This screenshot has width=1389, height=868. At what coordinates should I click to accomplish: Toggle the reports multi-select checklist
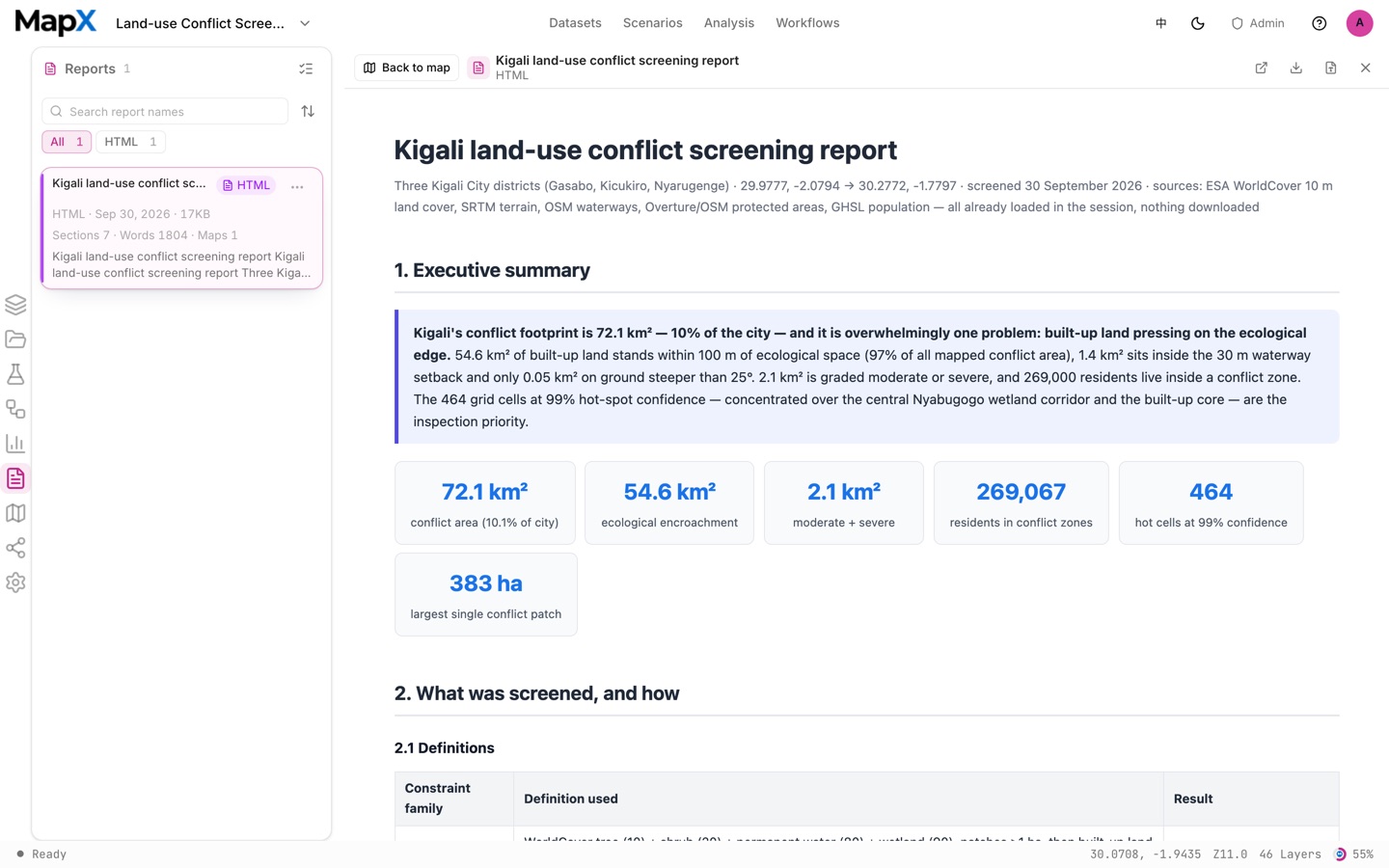pos(306,68)
